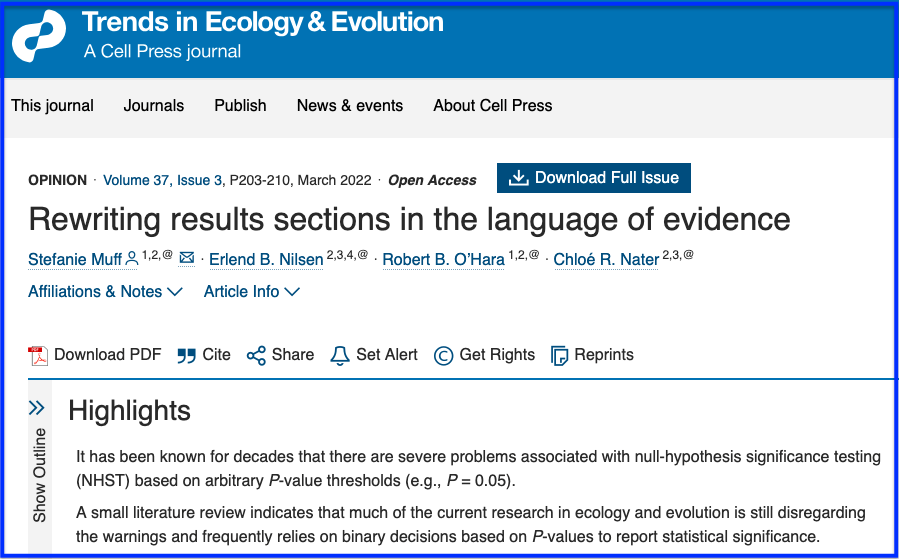Click the Share network icon
The height and width of the screenshot is (559, 899).
[x=256, y=355]
